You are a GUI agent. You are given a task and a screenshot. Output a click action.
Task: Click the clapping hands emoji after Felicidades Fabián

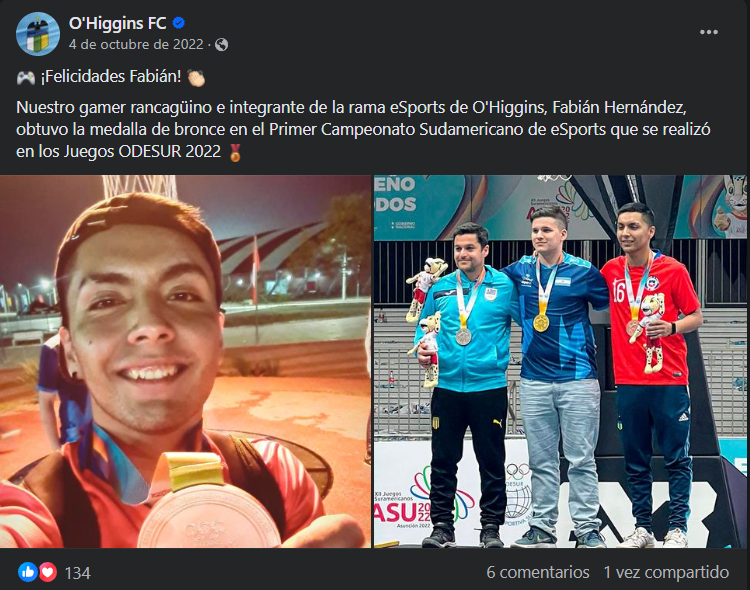[x=196, y=78]
